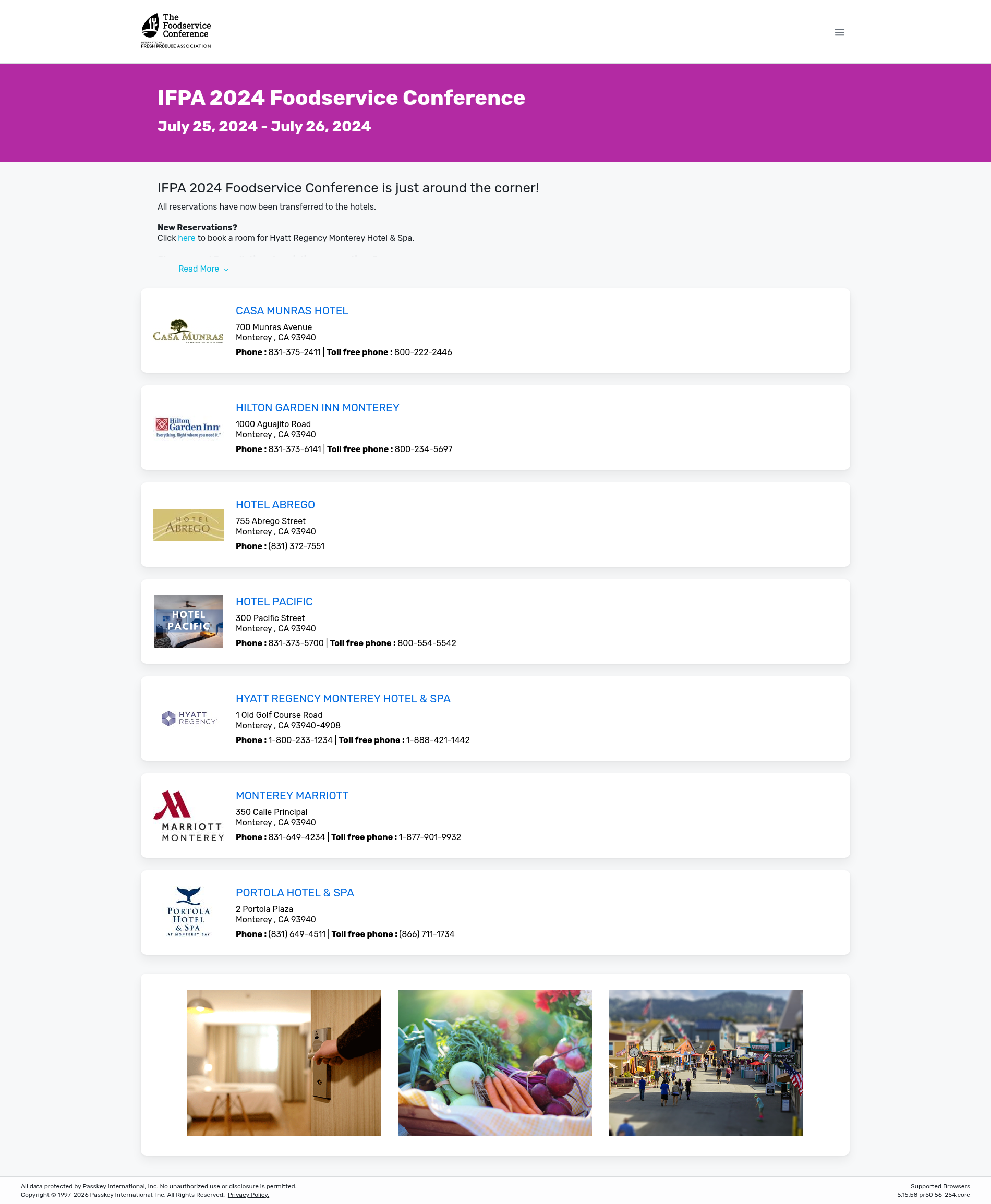The height and width of the screenshot is (1204, 991).
Task: Open Hilton Garden Inn Monterey details
Action: (x=318, y=408)
